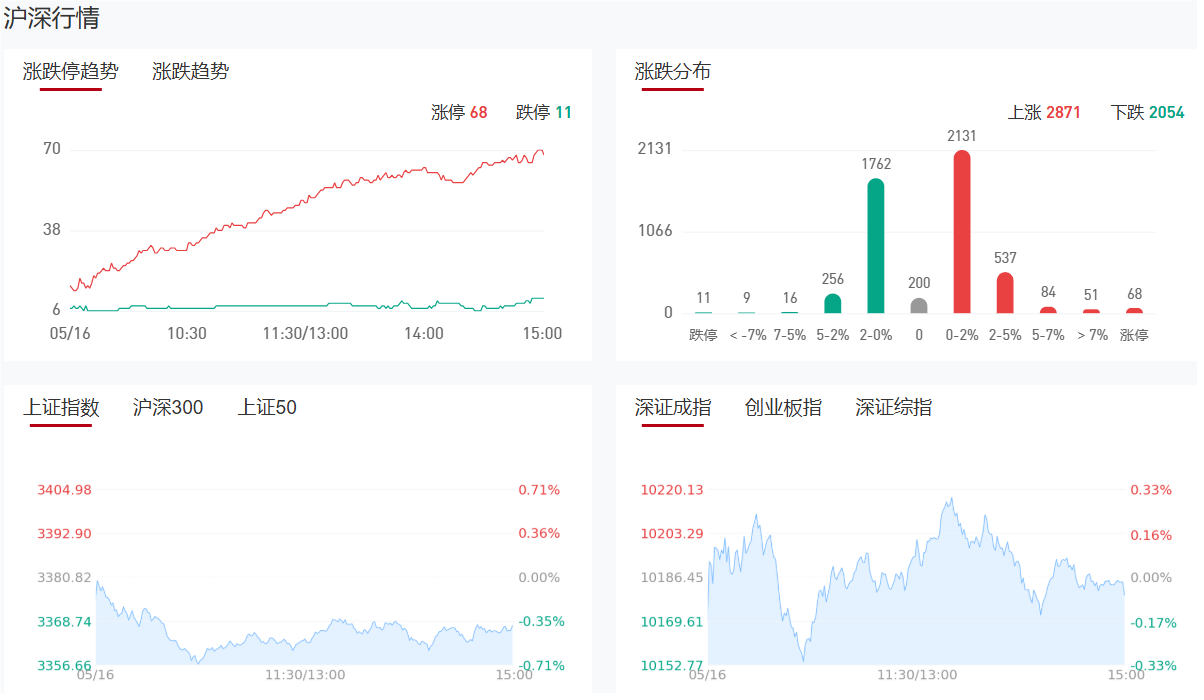1204x700 pixels.
Task: Select the 涨跌分布 tab
Action: [673, 72]
